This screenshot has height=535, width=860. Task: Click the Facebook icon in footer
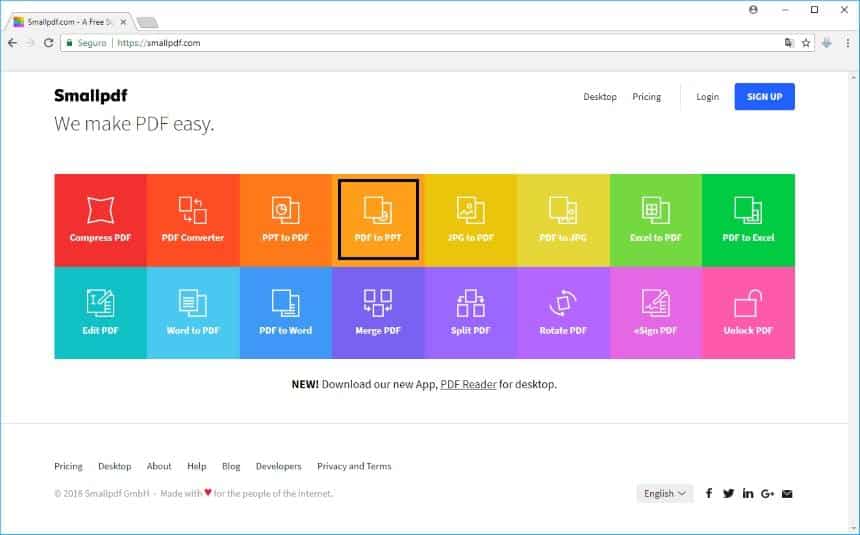(709, 494)
